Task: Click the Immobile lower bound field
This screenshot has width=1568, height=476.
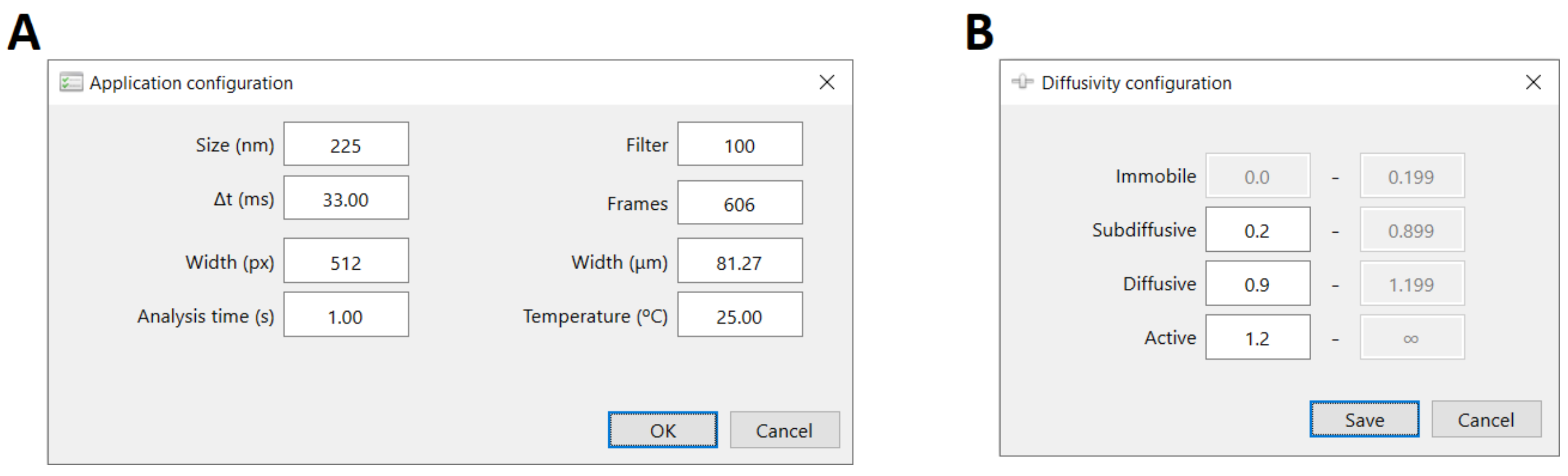Action: pyautogui.click(x=1257, y=176)
